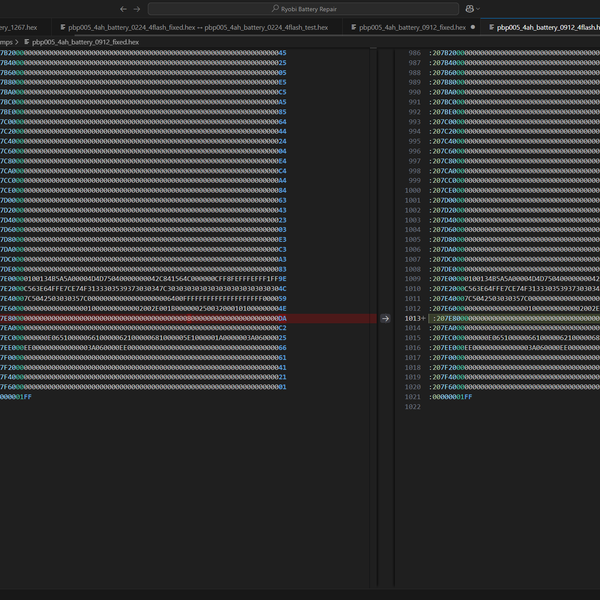This screenshot has width=600, height=600.
Task: Click left pane 7E60 line ending 4E
Action: (143, 308)
